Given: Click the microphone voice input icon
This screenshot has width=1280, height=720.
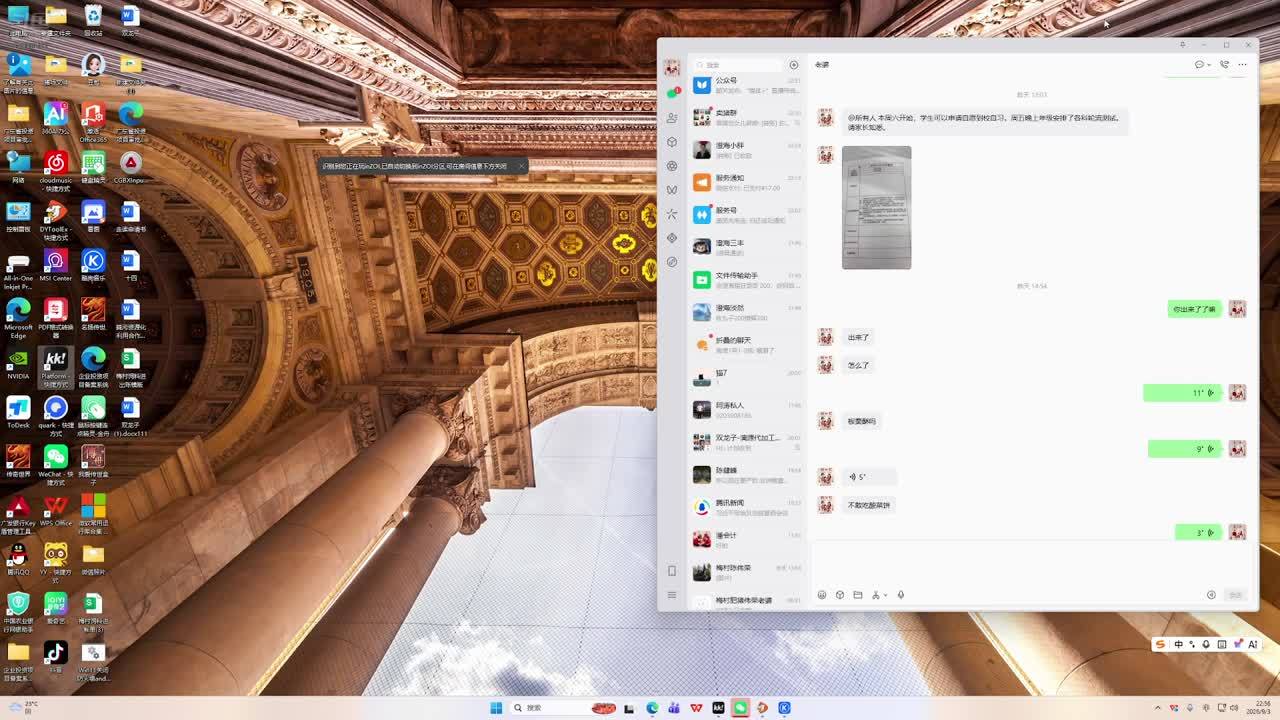Looking at the screenshot, I should pos(900,595).
